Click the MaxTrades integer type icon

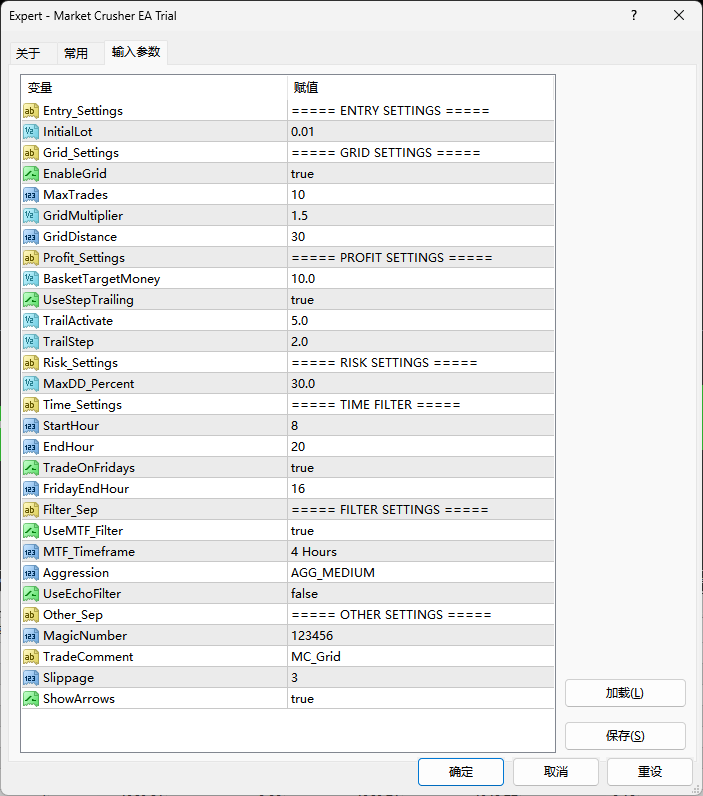30,195
